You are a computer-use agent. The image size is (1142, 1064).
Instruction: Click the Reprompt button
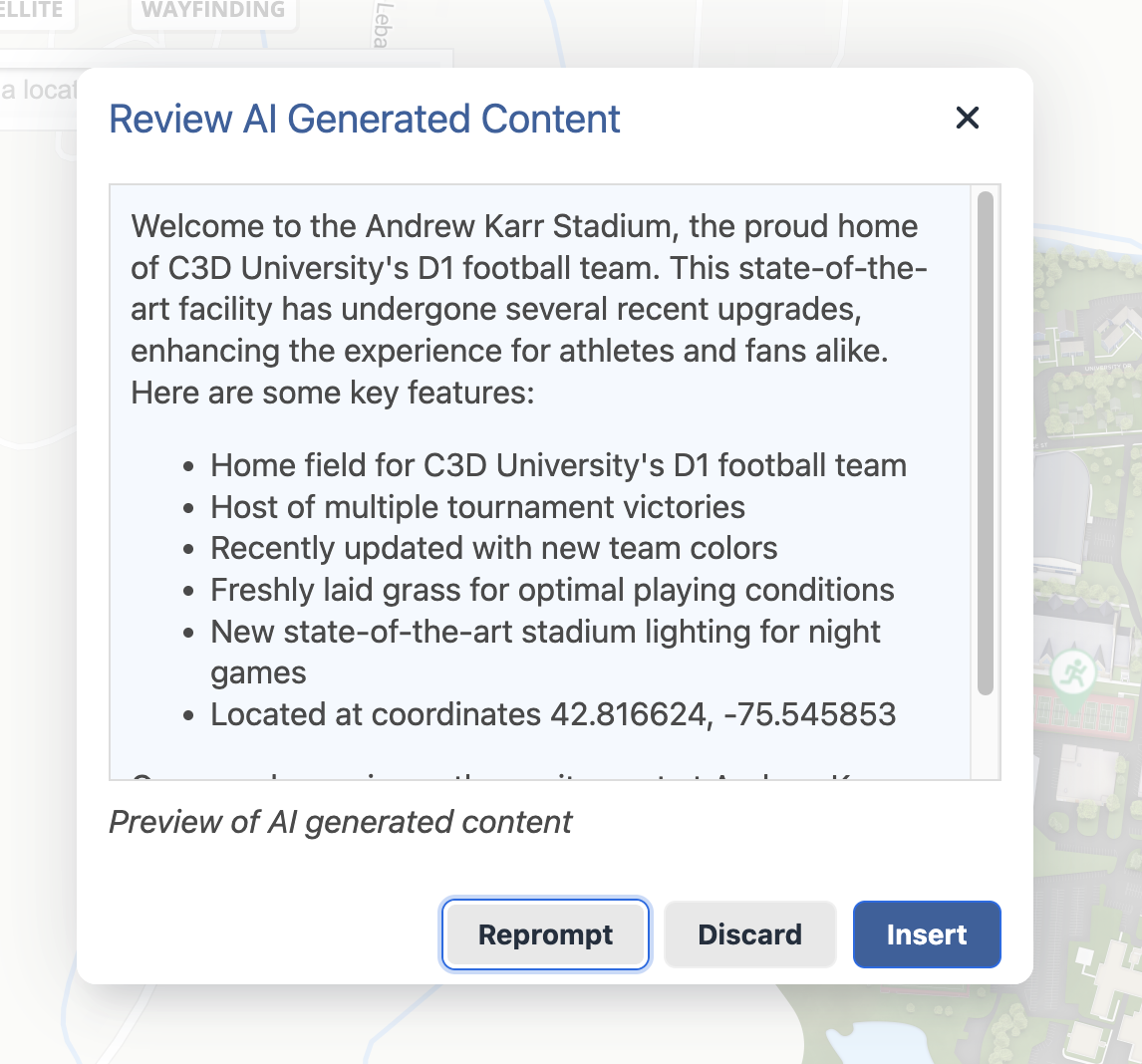point(545,934)
